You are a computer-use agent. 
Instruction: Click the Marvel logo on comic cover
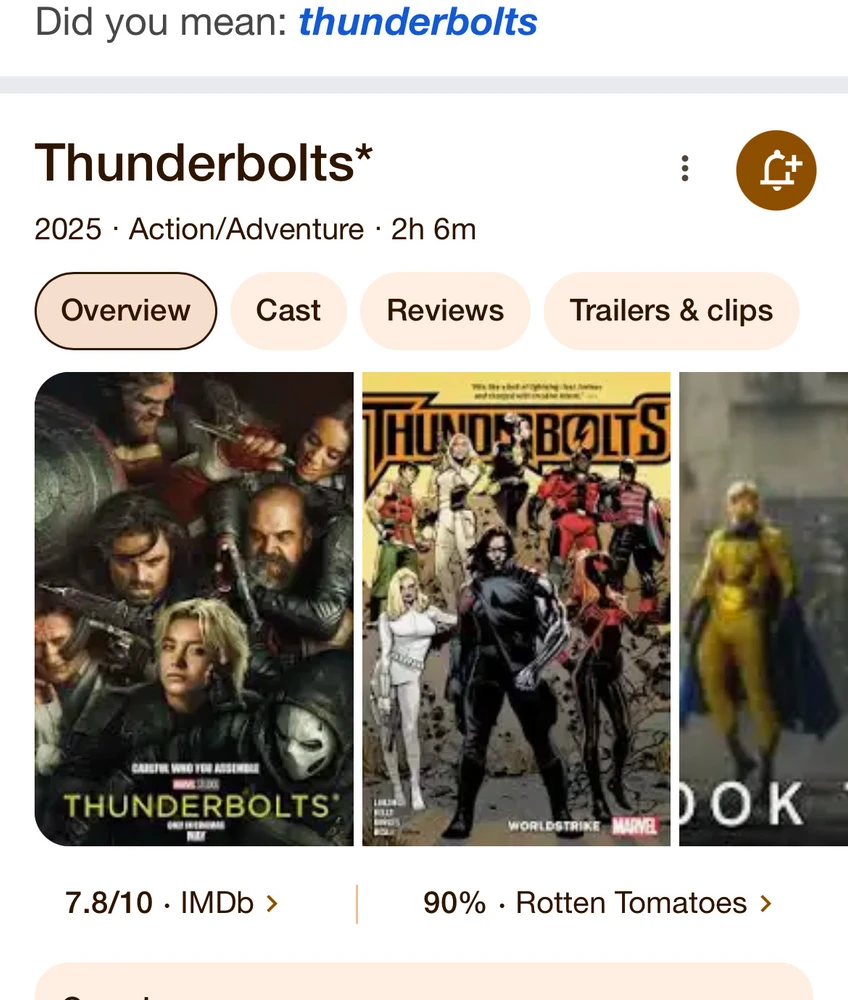pyautogui.click(x=634, y=826)
